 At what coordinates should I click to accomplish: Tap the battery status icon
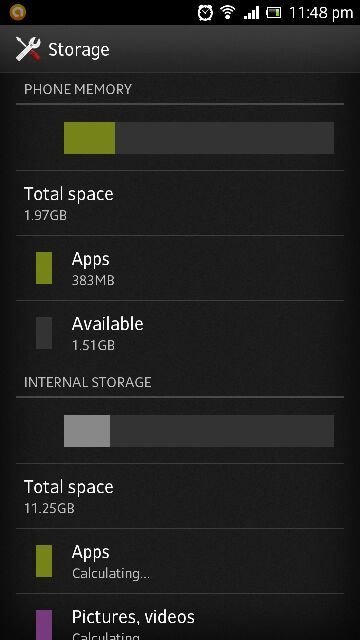274,13
